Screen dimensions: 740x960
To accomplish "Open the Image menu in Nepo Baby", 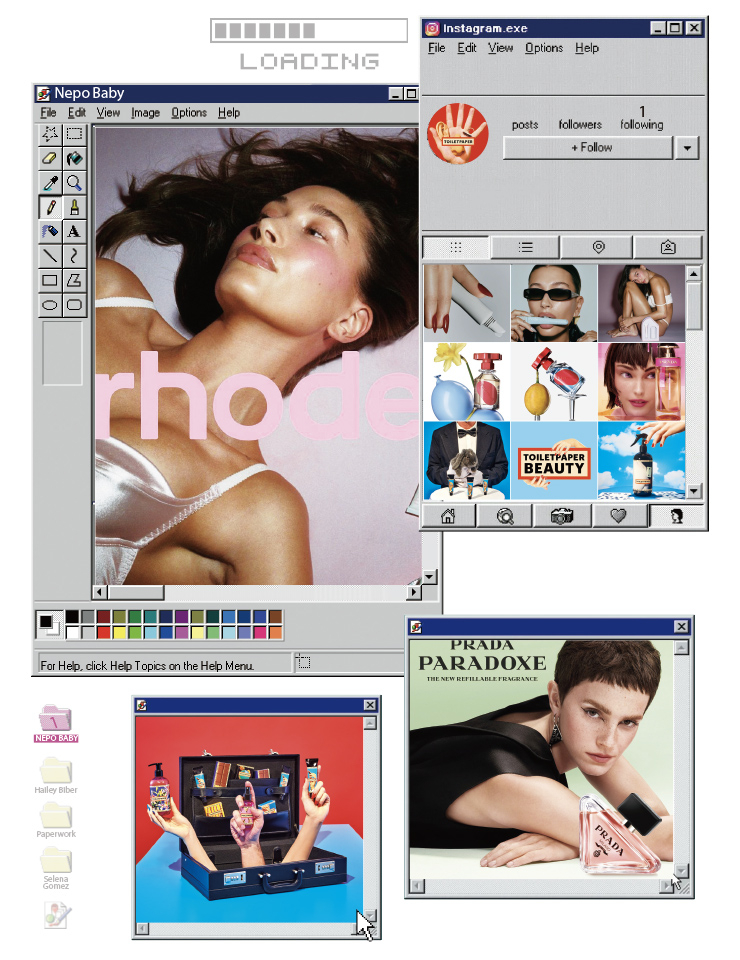I will coord(145,113).
